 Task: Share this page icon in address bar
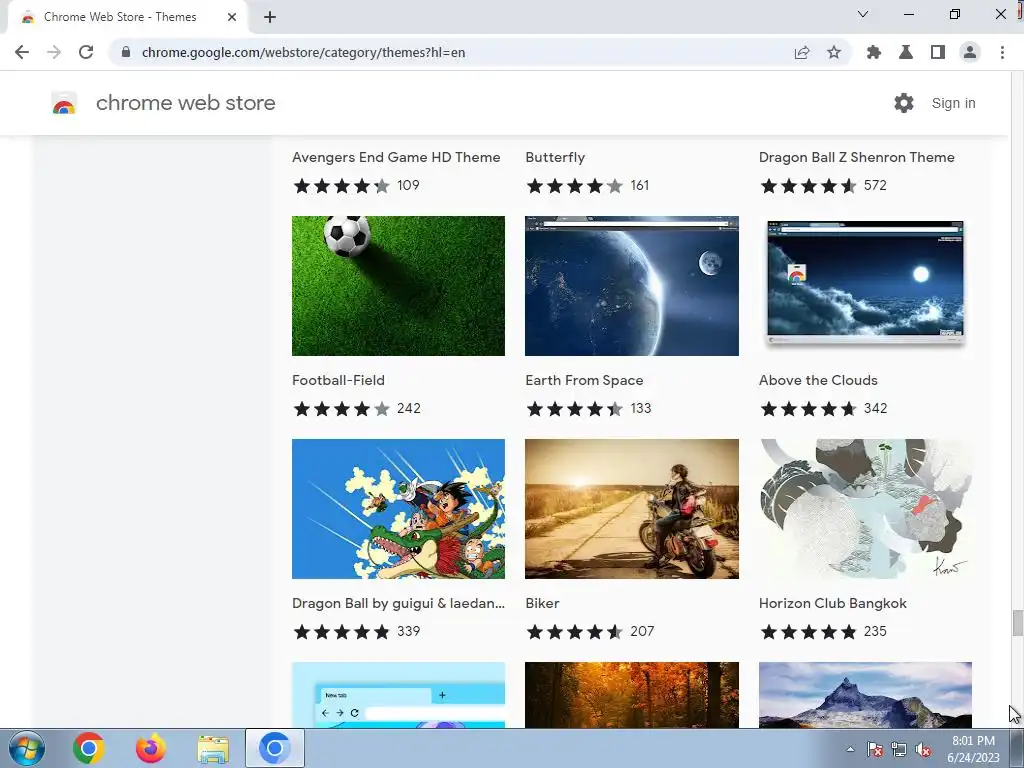[802, 52]
